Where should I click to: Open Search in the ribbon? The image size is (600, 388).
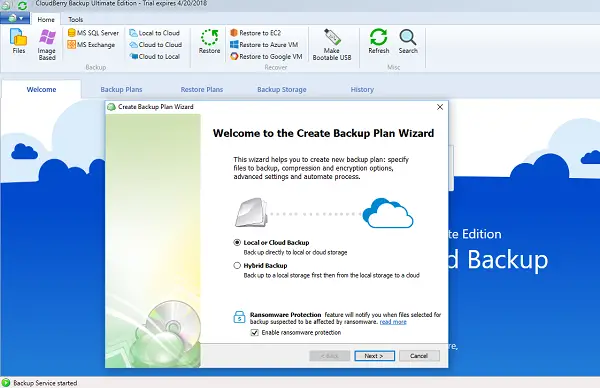pyautogui.click(x=408, y=41)
